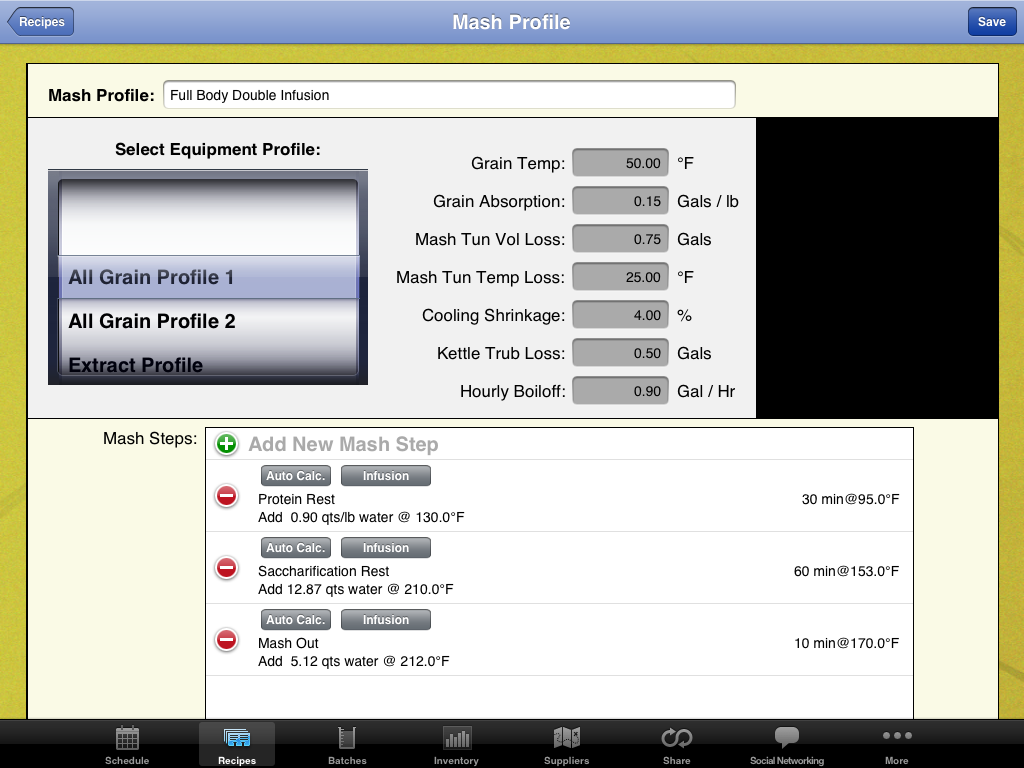The image size is (1024, 768).
Task: Click Add 12.87 qts water @ 210.0°F
Action: point(355,589)
